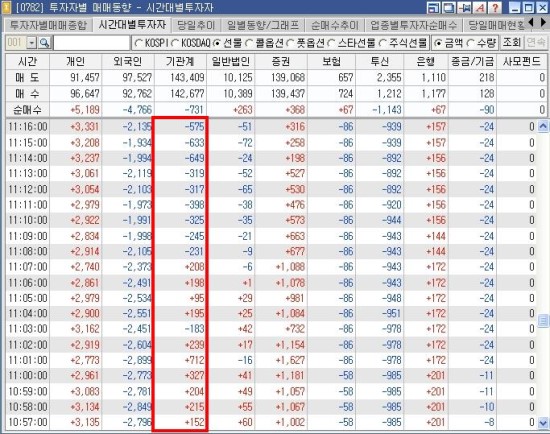The width and height of the screenshot is (550, 434).
Task: Open the 일별동향/그래프 tab
Action: 263,25
